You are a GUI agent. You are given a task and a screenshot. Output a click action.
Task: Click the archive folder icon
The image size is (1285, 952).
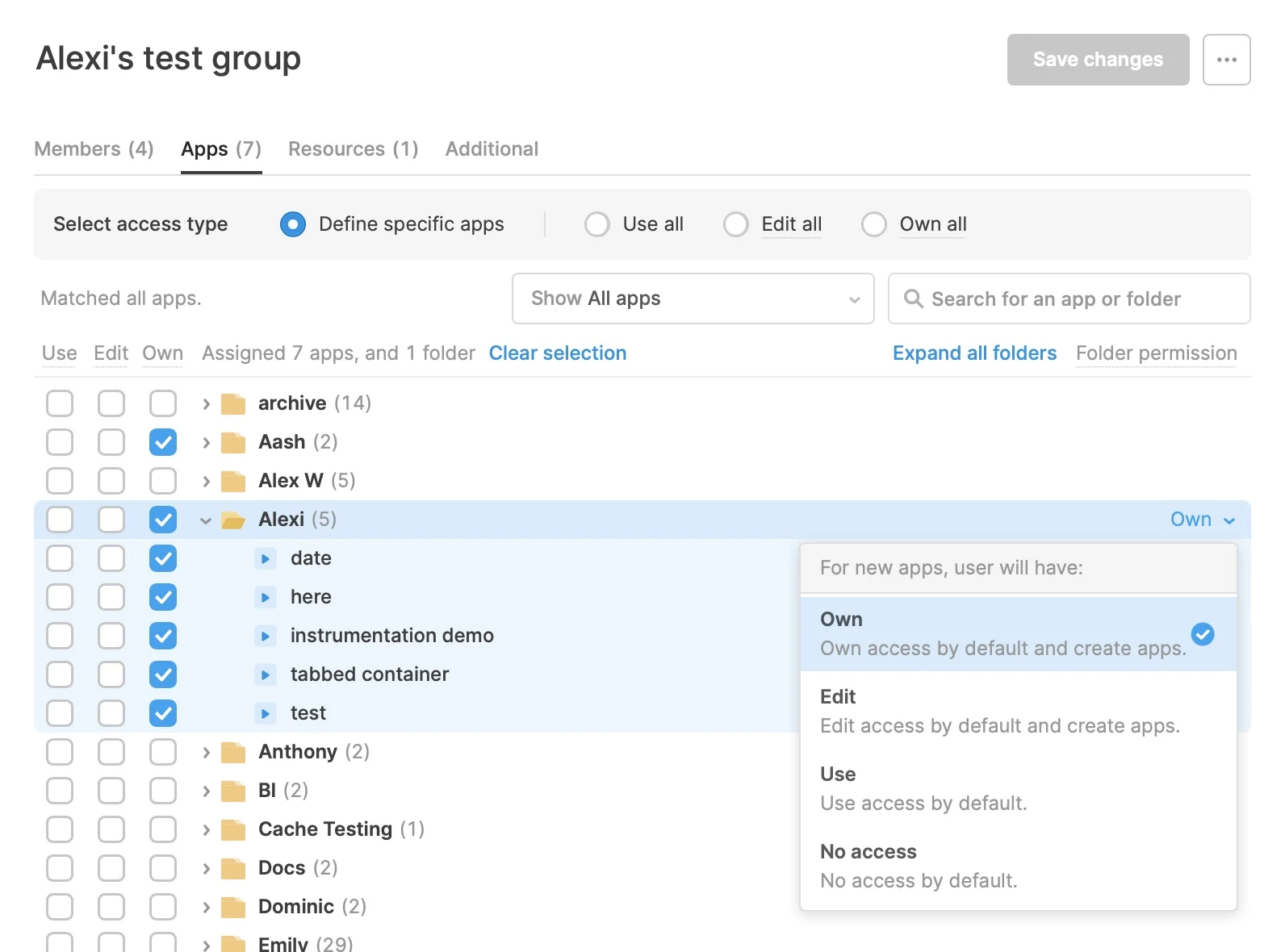(233, 403)
